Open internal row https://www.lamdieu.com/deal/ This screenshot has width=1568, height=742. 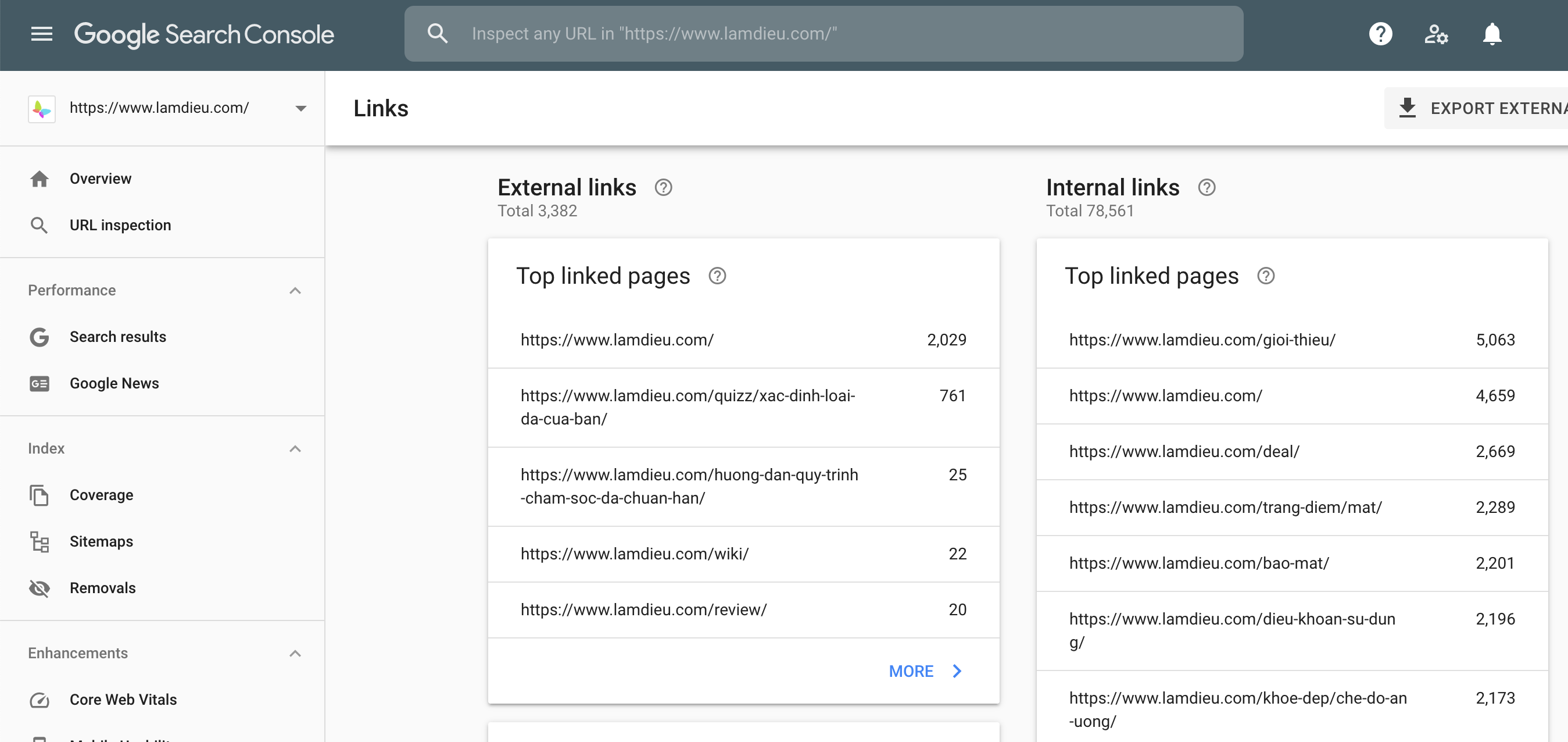click(x=1293, y=452)
